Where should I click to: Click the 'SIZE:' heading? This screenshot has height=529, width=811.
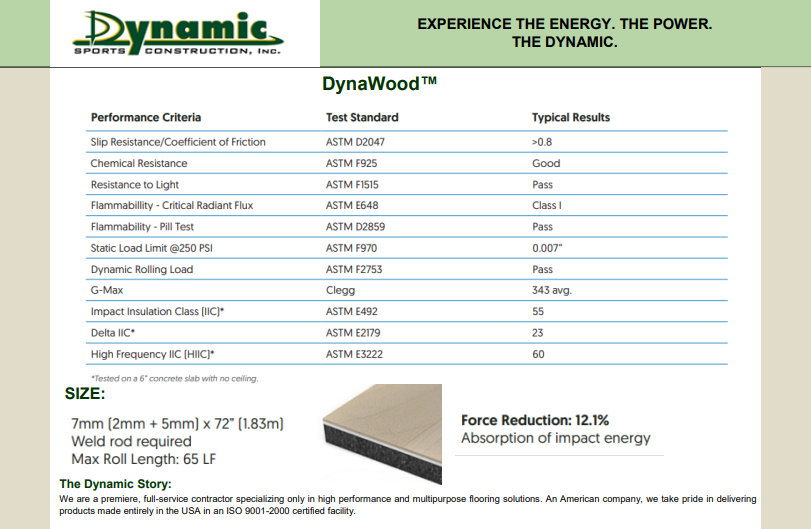pyautogui.click(x=85, y=394)
